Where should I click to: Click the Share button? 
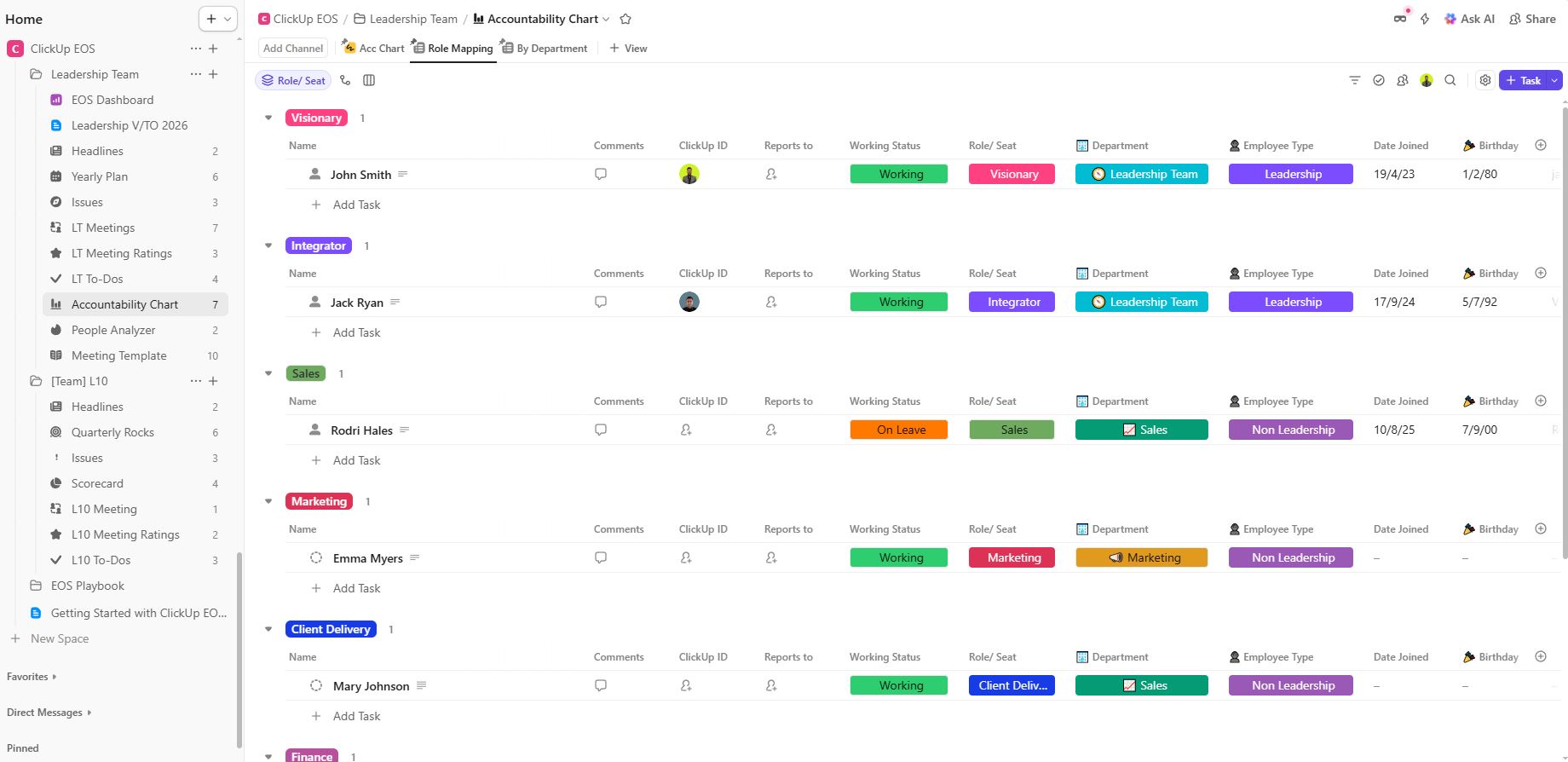(x=1532, y=19)
